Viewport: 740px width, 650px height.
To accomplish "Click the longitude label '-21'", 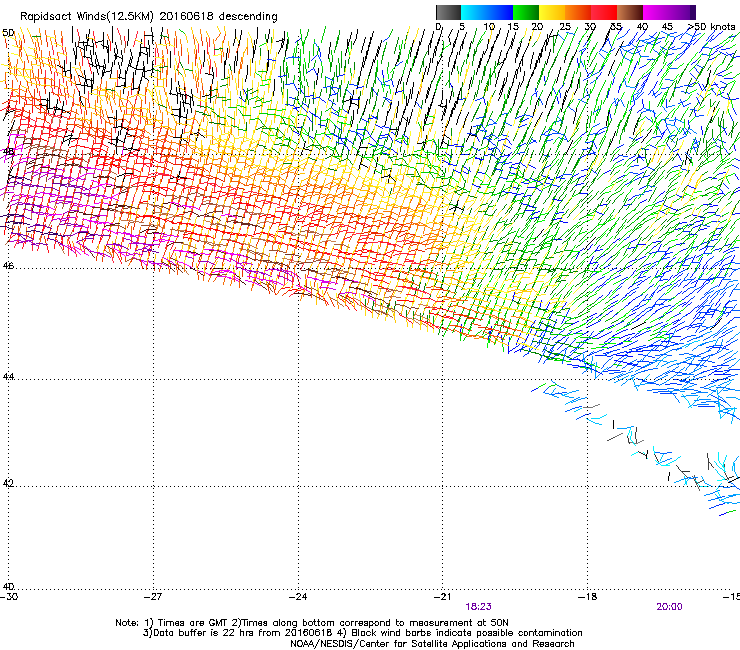I will (x=443, y=597).
